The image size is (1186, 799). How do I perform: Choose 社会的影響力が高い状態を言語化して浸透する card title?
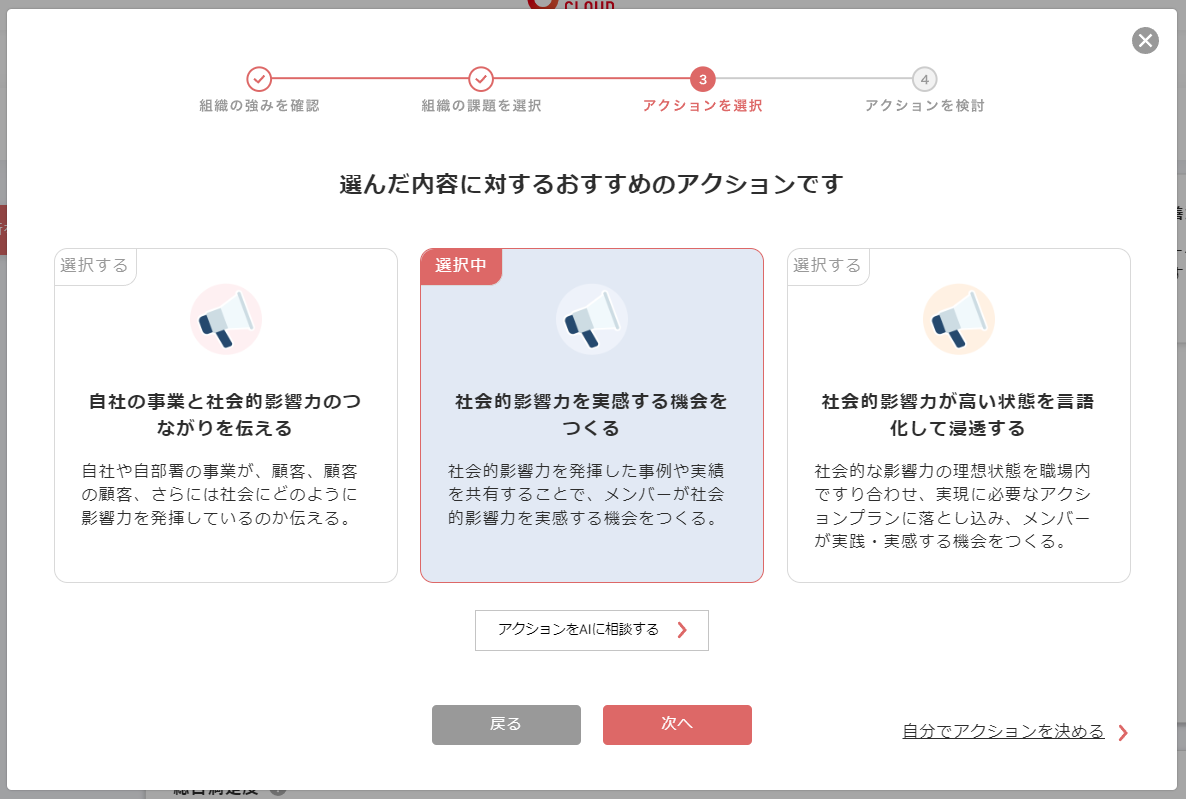click(958, 415)
